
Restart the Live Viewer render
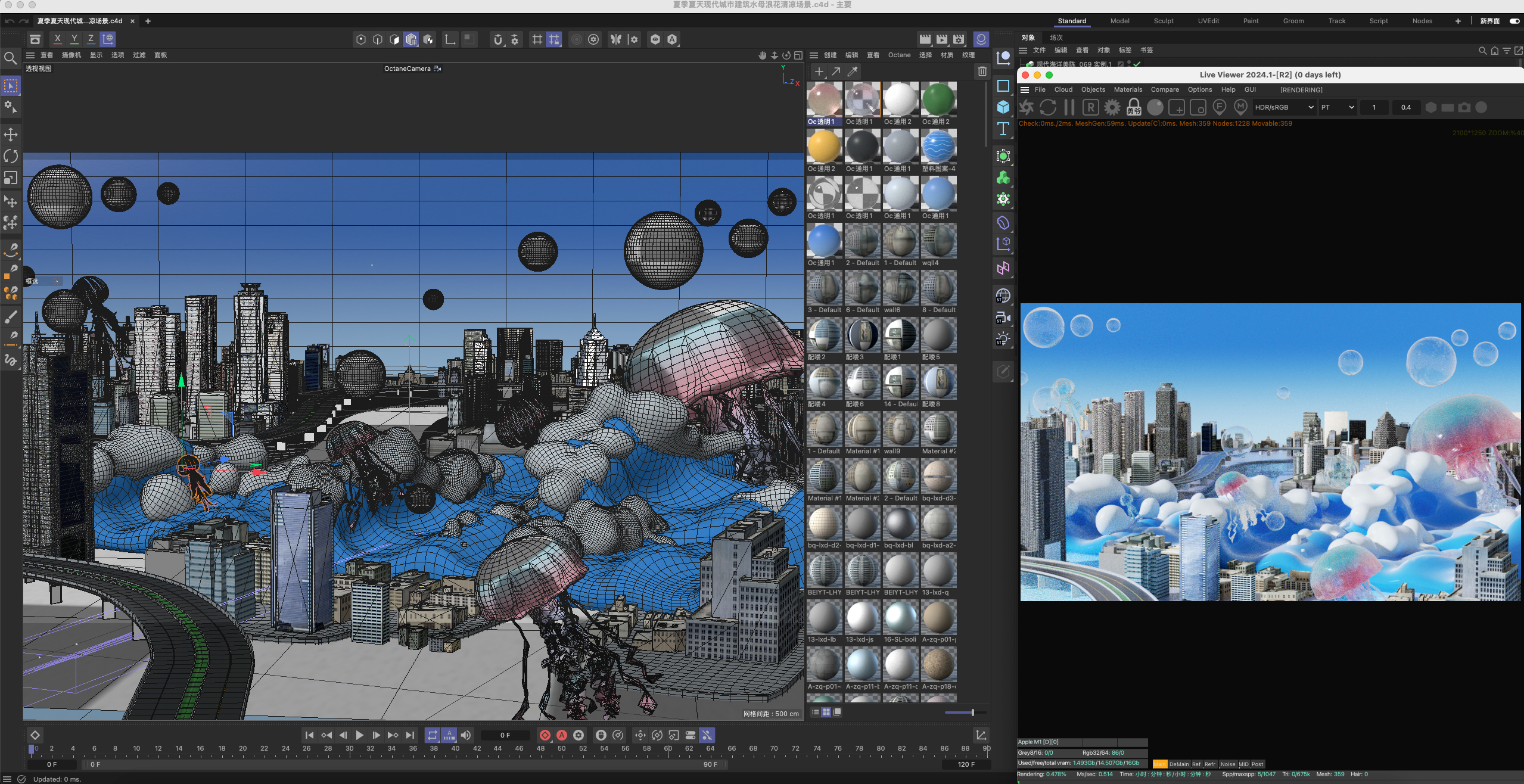click(1047, 107)
